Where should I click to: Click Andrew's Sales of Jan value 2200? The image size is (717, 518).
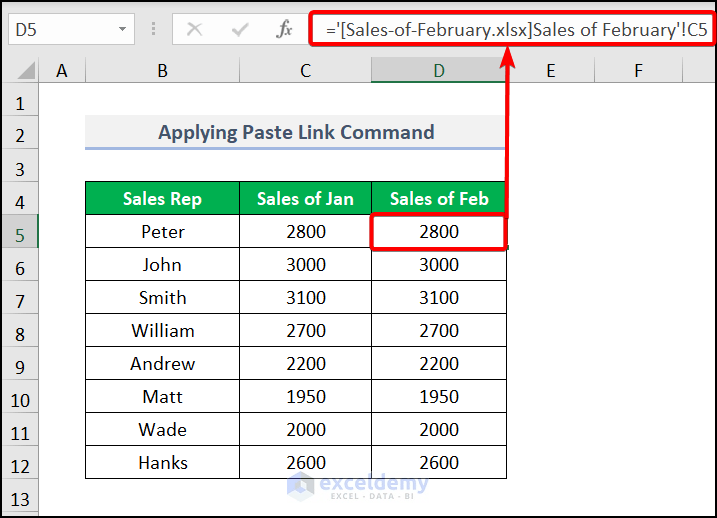pos(305,363)
